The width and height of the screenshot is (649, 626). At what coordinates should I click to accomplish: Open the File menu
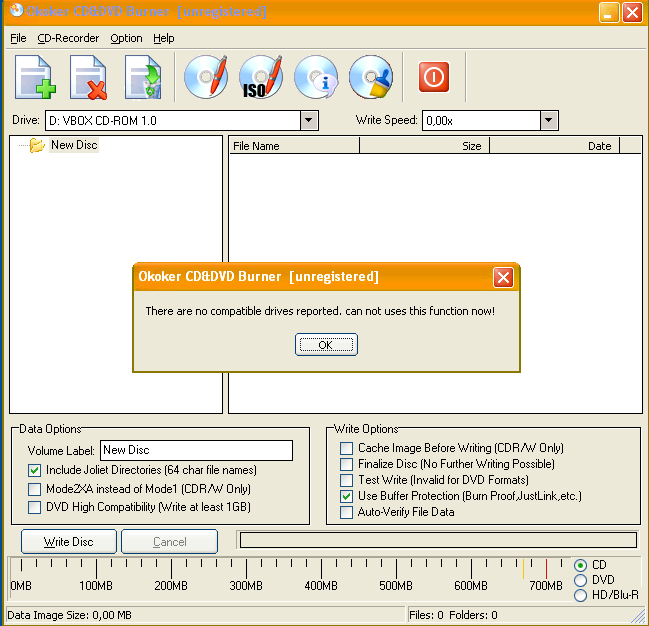pyautogui.click(x=18, y=38)
